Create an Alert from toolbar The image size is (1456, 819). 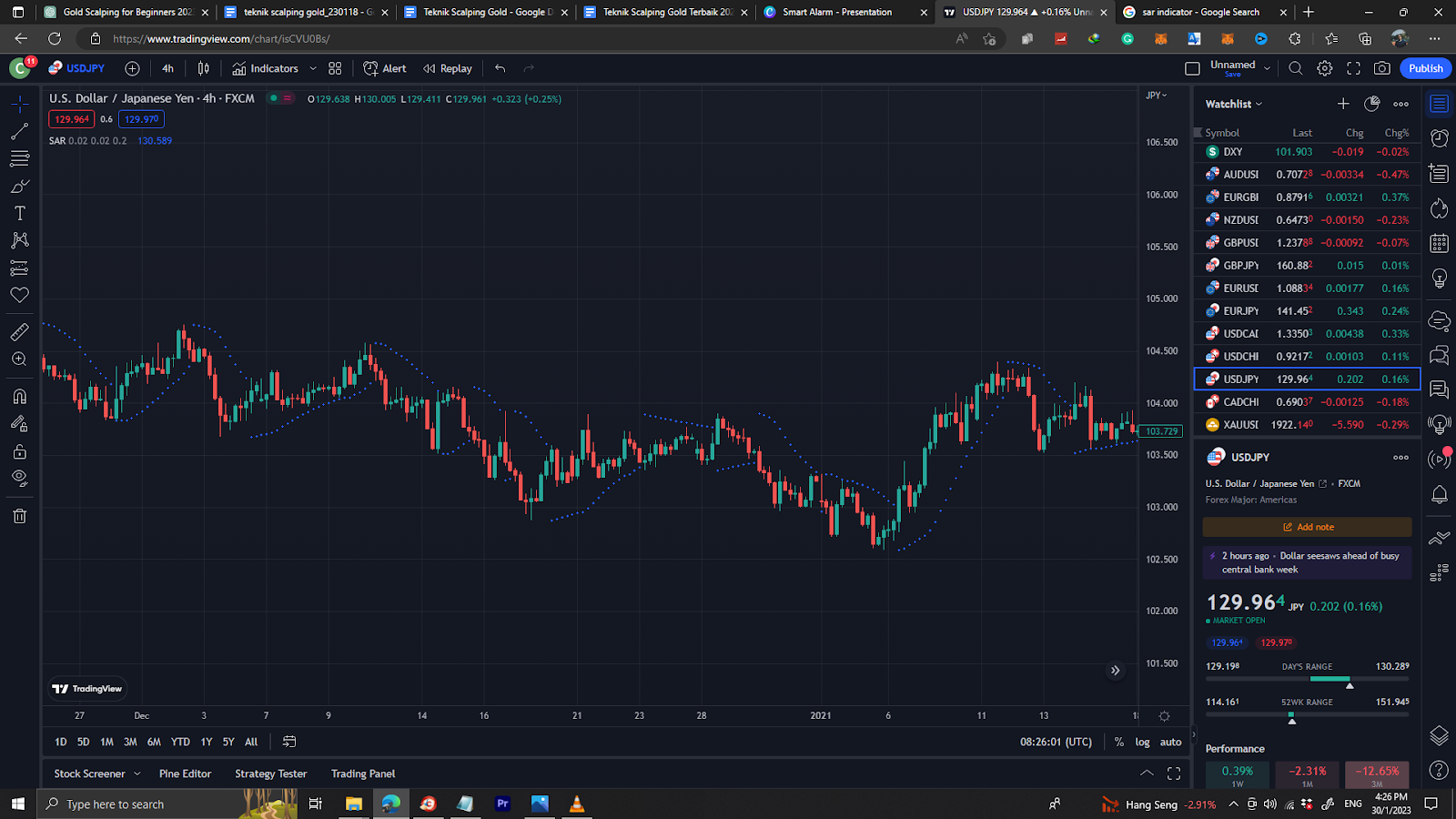385,68
